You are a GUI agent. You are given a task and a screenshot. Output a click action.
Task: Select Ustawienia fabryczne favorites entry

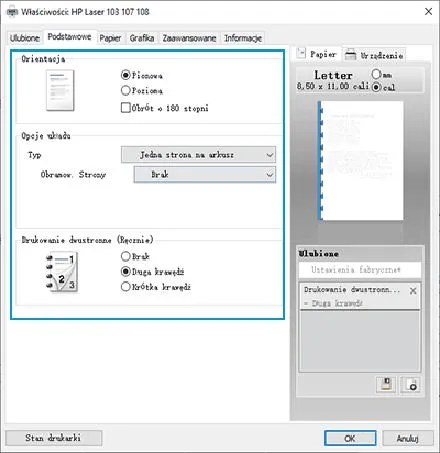pyautogui.click(x=360, y=270)
